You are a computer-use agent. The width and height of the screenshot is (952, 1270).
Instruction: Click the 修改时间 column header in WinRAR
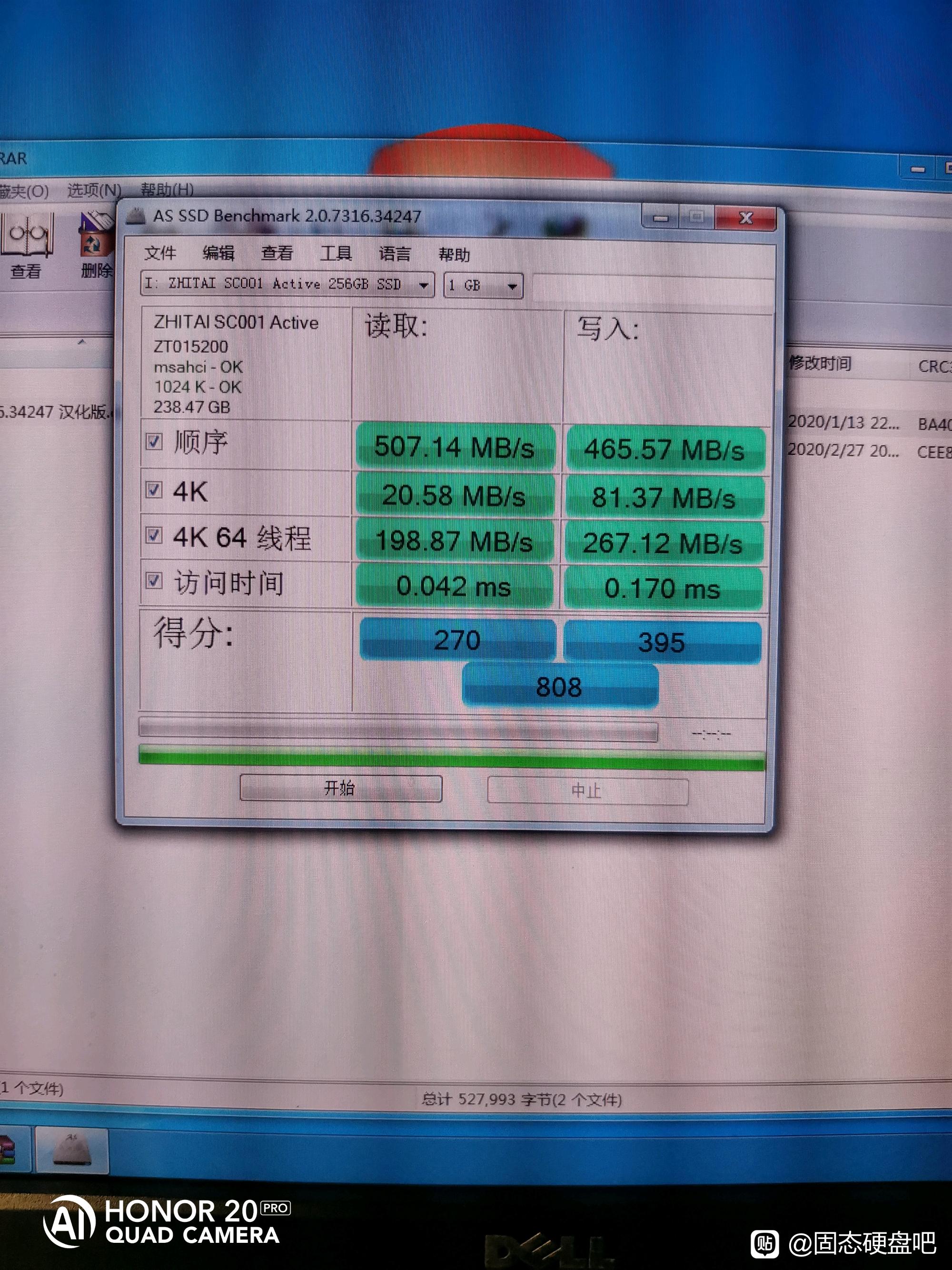(x=820, y=363)
